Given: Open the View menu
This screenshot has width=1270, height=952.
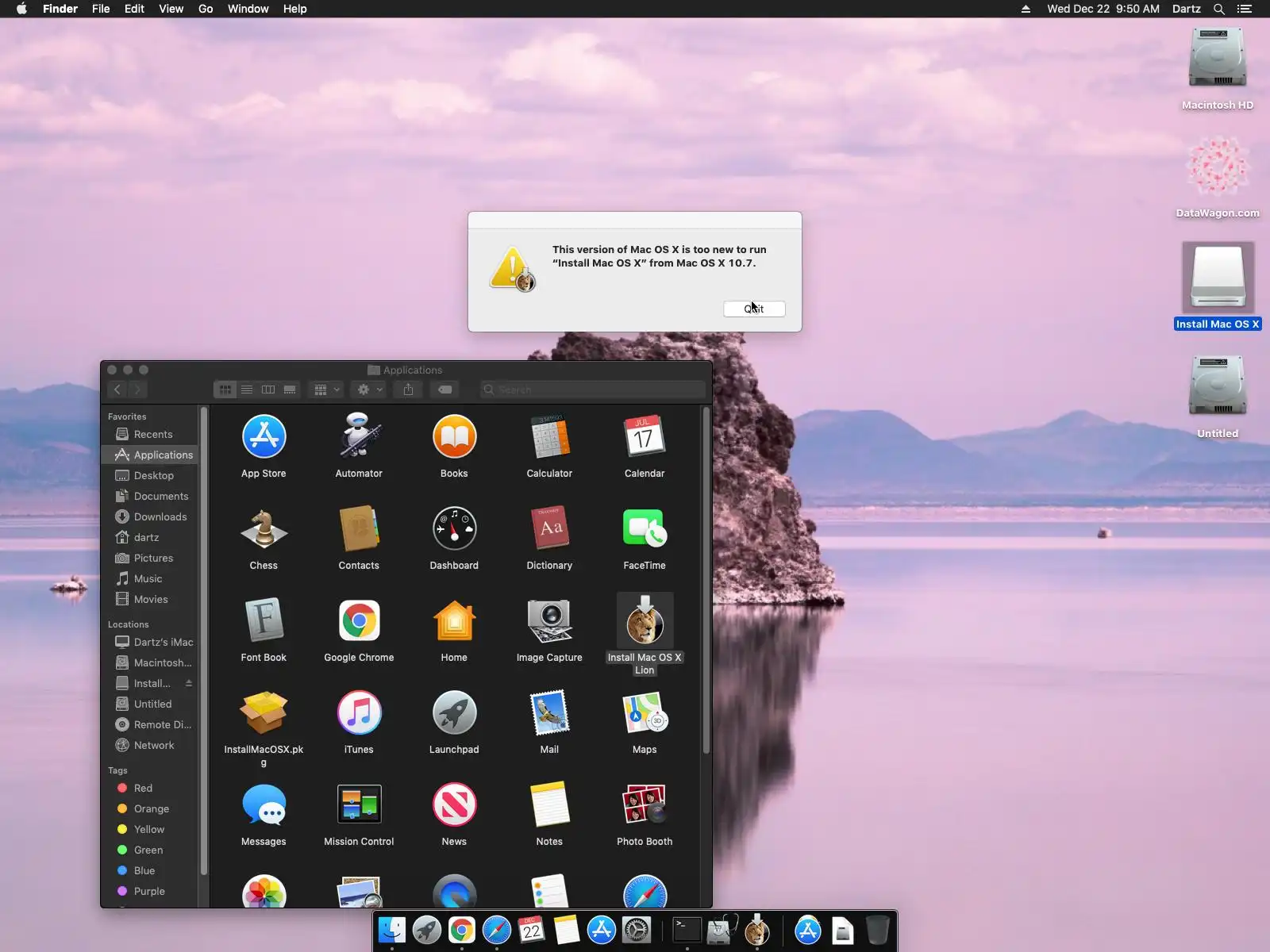Looking at the screenshot, I should point(171,9).
